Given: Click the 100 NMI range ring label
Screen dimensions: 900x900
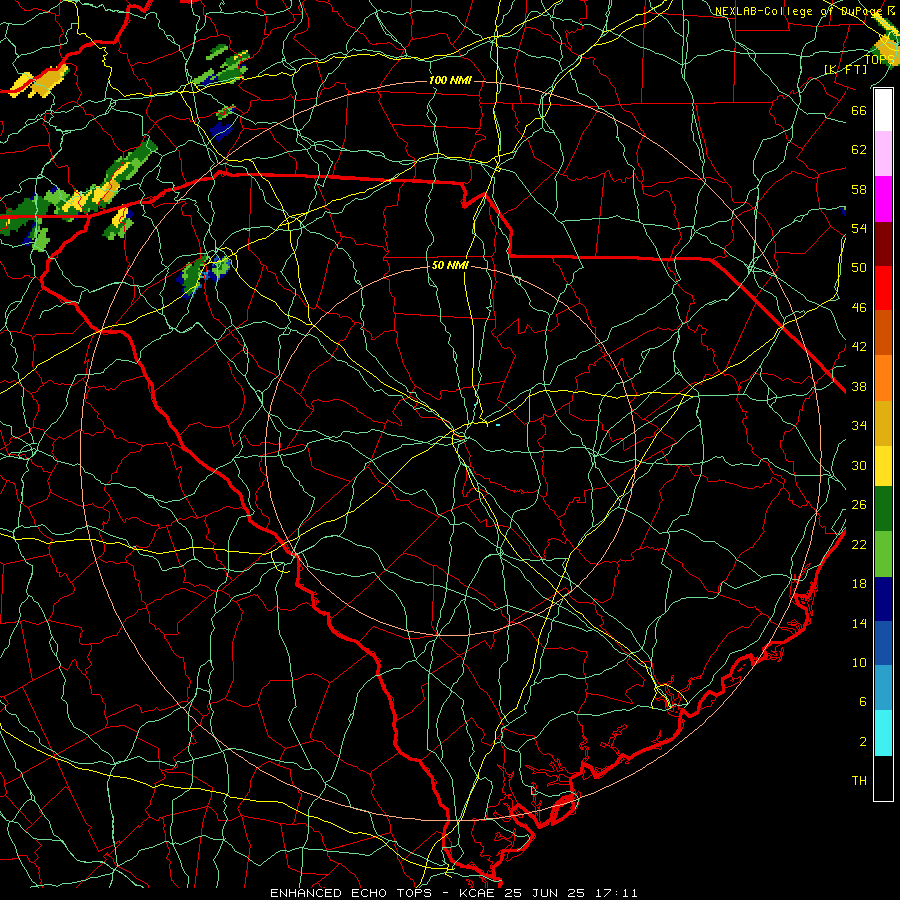Looking at the screenshot, I should pyautogui.click(x=450, y=80).
